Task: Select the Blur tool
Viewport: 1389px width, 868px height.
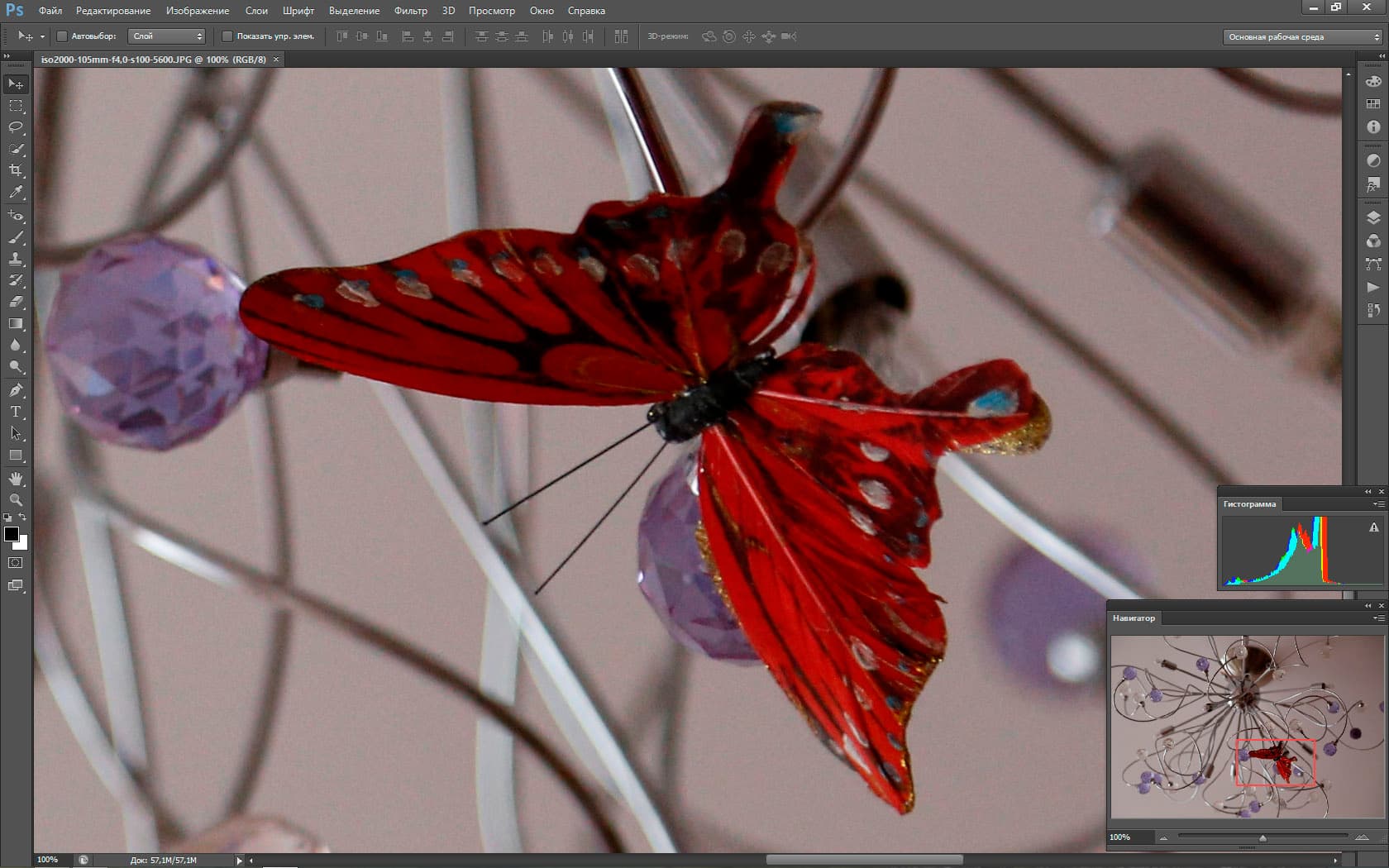Action: [16, 345]
